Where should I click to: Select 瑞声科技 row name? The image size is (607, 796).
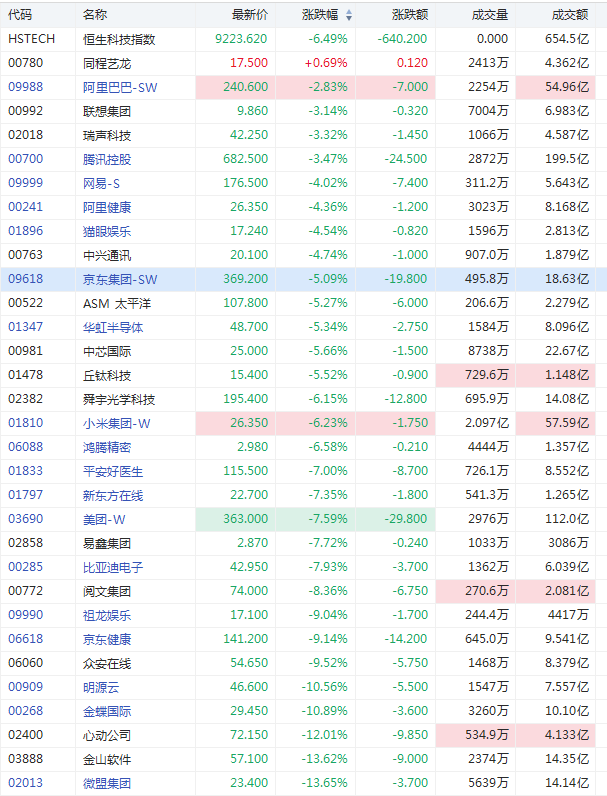coord(107,136)
